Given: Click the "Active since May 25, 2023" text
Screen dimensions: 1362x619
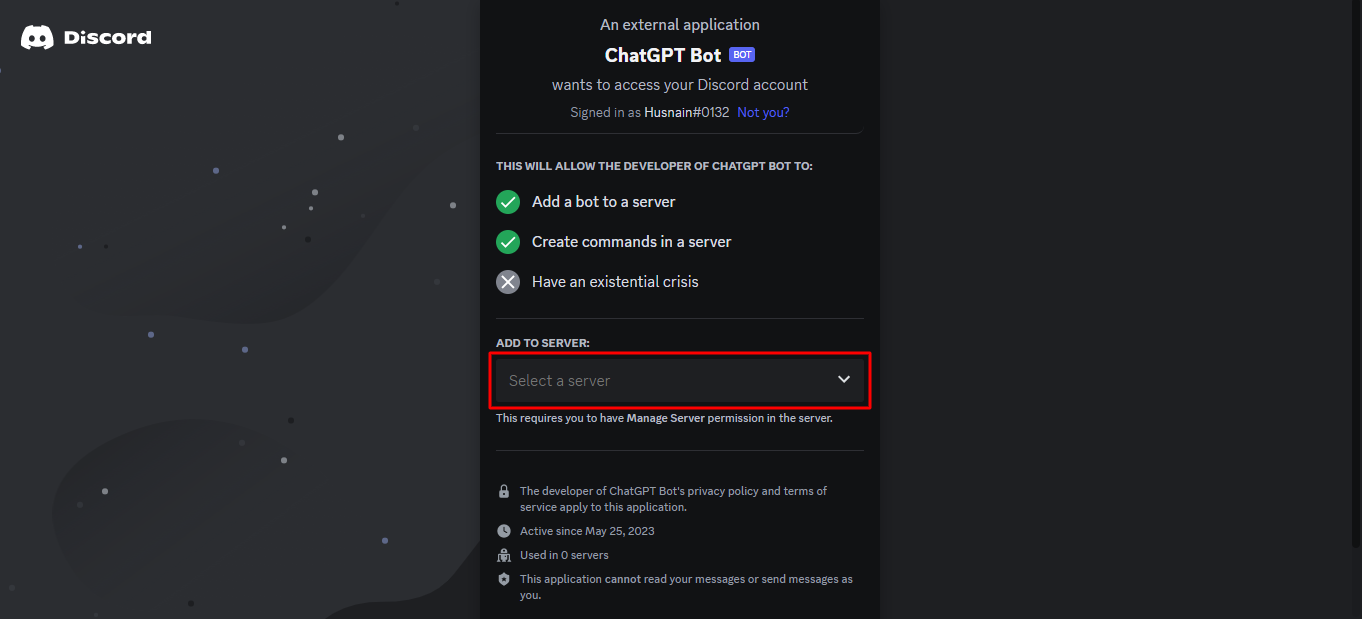Looking at the screenshot, I should [587, 531].
